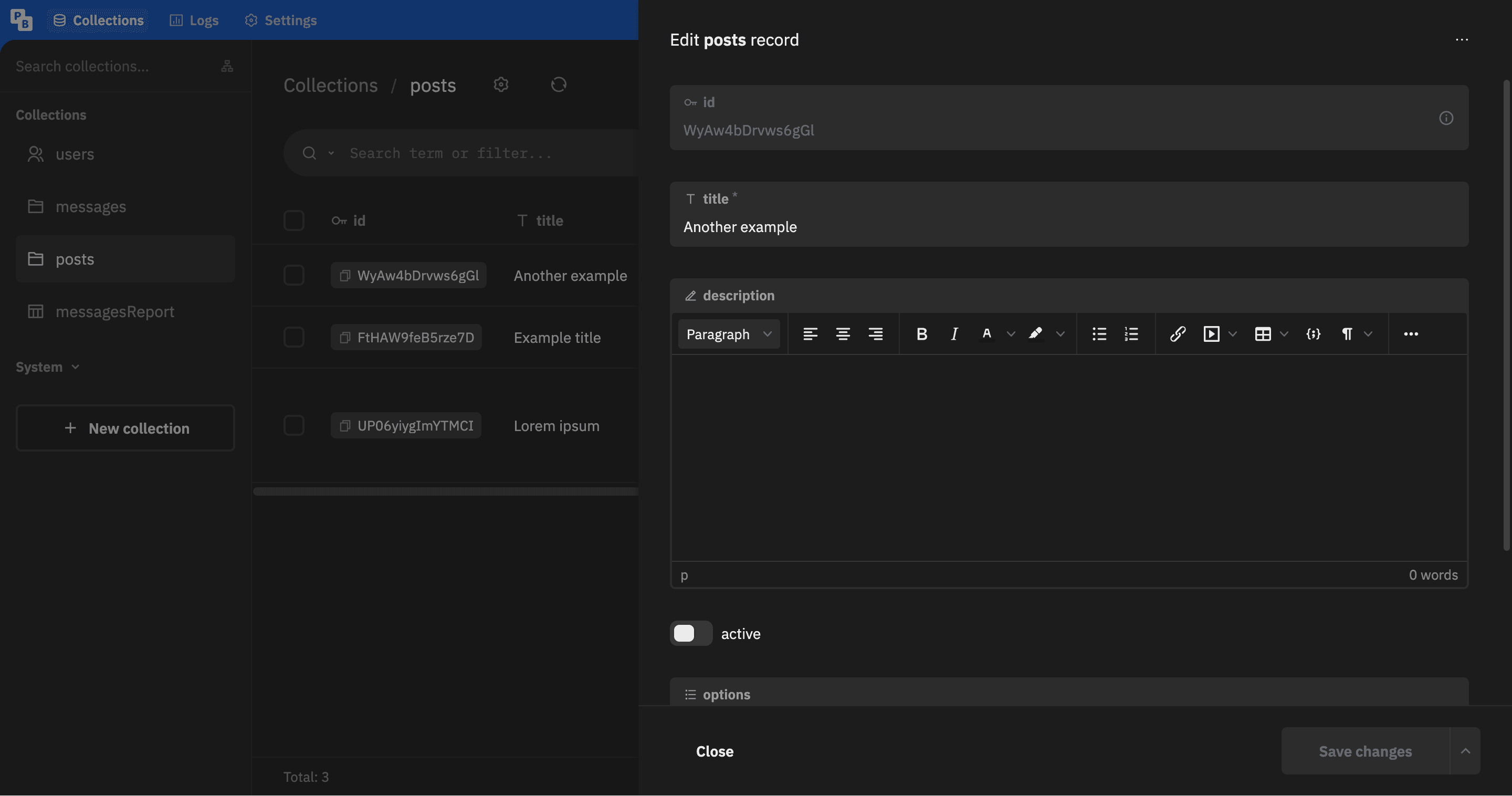Screen dimensions: 1512x796
Task: Sort by the id column header
Action: (x=349, y=221)
